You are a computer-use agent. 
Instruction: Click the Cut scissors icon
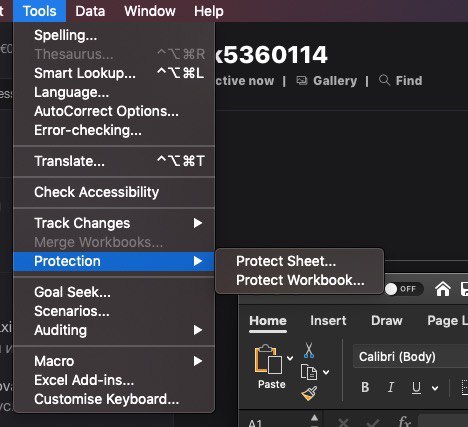(x=309, y=350)
